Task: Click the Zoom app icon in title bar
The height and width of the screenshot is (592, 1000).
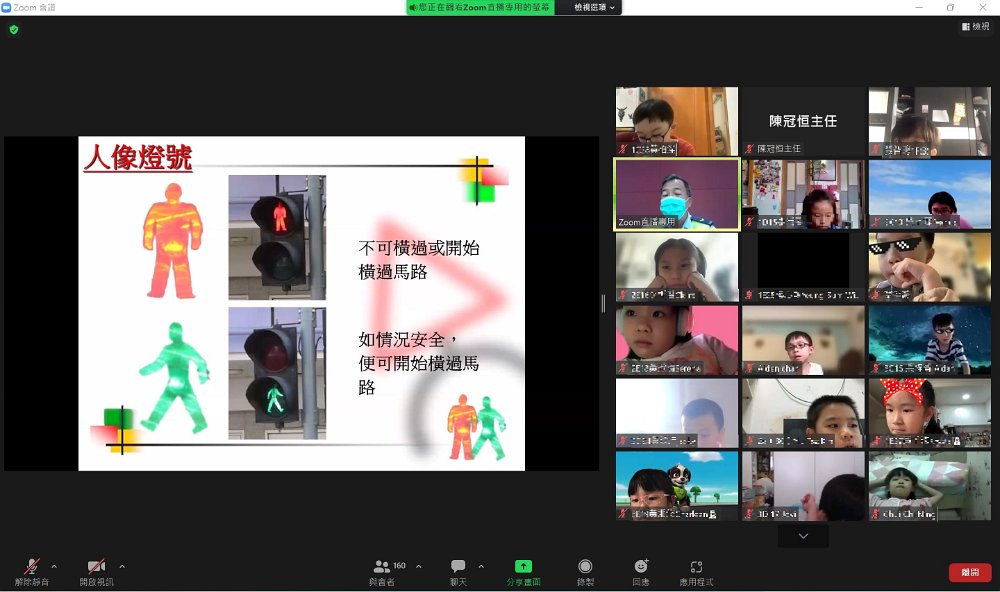Action: point(6,7)
